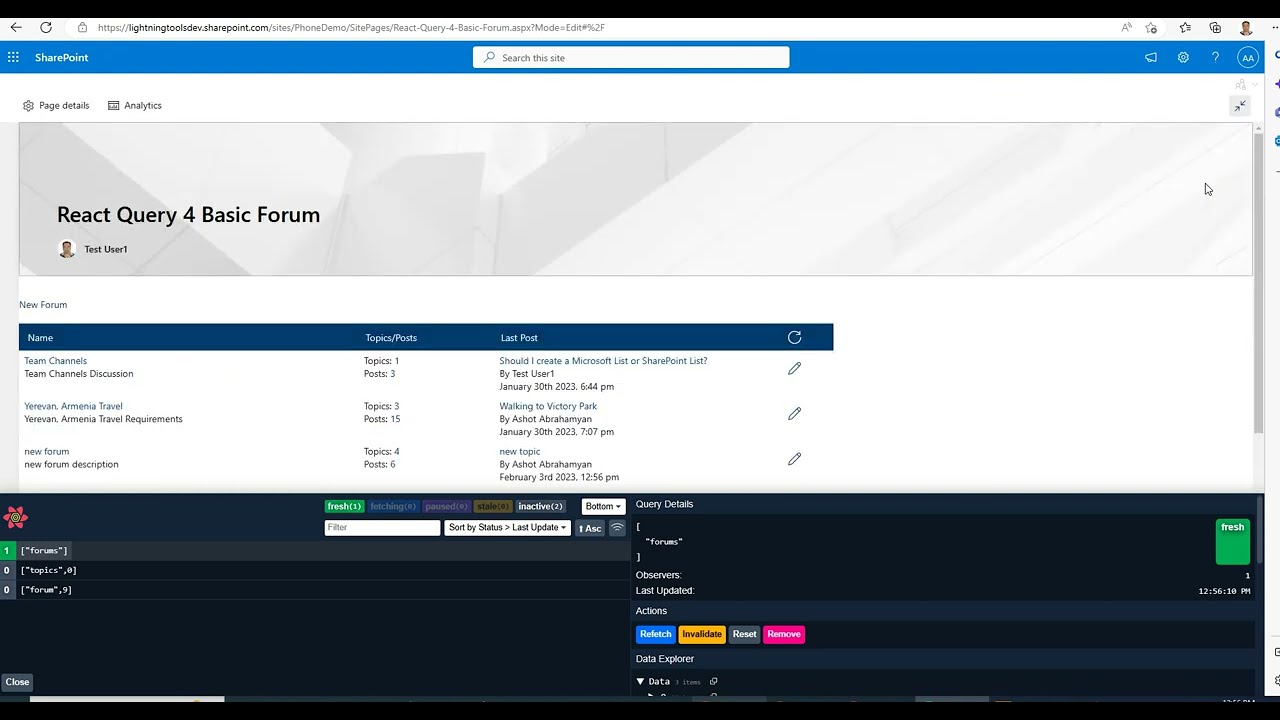Click the Refetch action button
The height and width of the screenshot is (720, 1280).
point(656,634)
